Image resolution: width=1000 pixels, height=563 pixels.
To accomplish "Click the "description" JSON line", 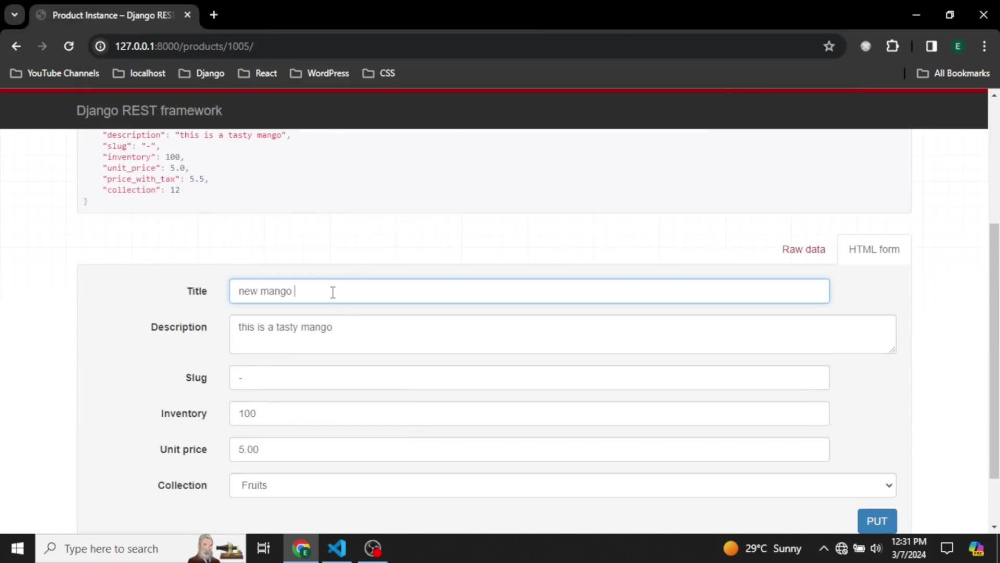I will [x=196, y=135].
